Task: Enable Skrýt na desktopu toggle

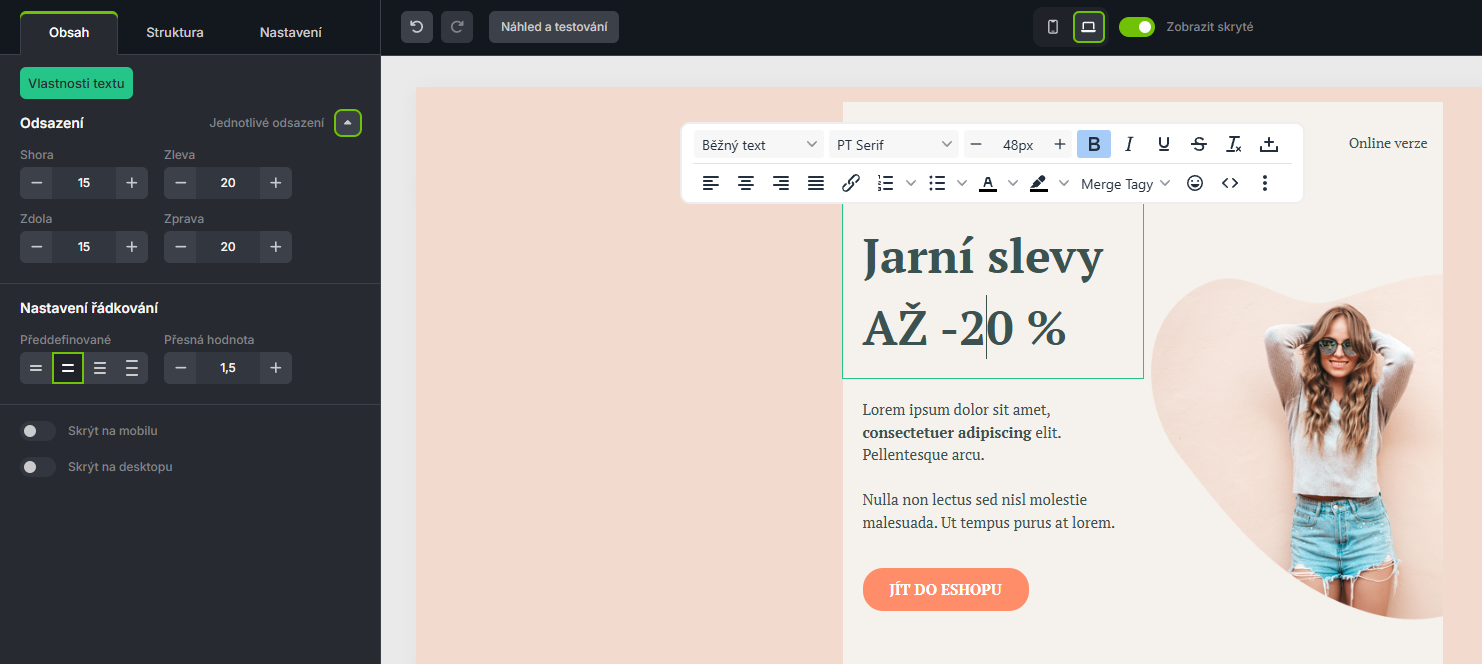Action: [38, 467]
